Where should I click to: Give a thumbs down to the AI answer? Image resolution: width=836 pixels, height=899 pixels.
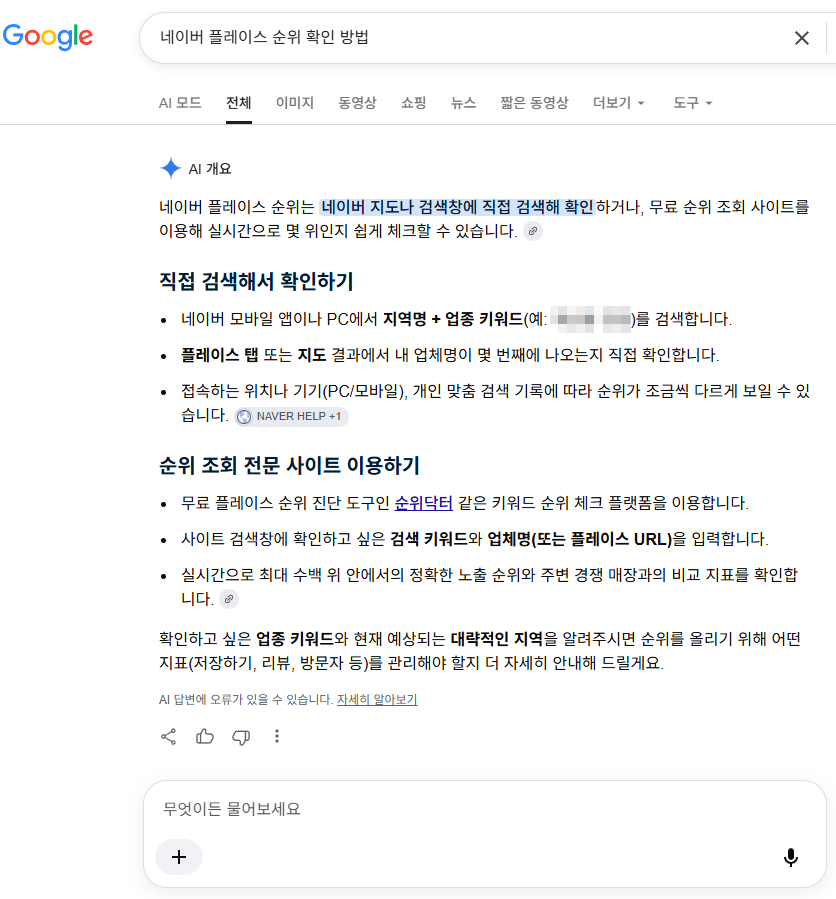[x=241, y=737]
